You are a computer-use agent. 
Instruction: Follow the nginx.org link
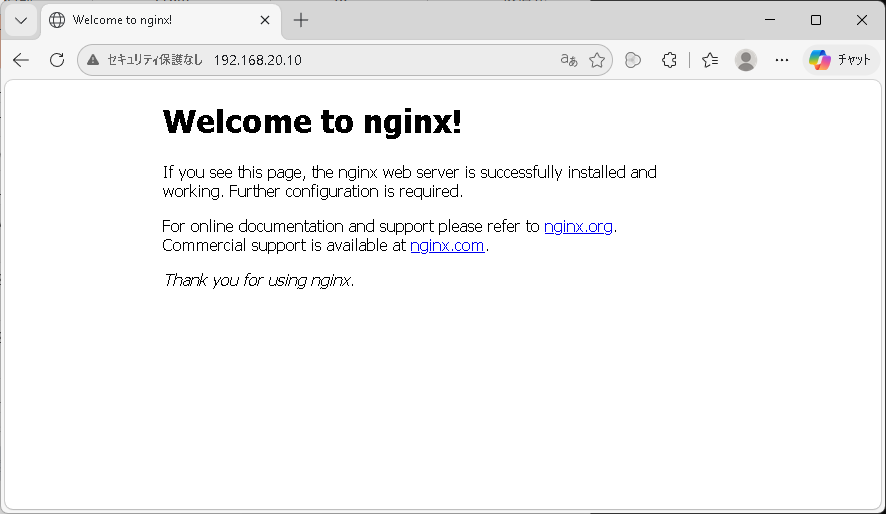pos(578,227)
